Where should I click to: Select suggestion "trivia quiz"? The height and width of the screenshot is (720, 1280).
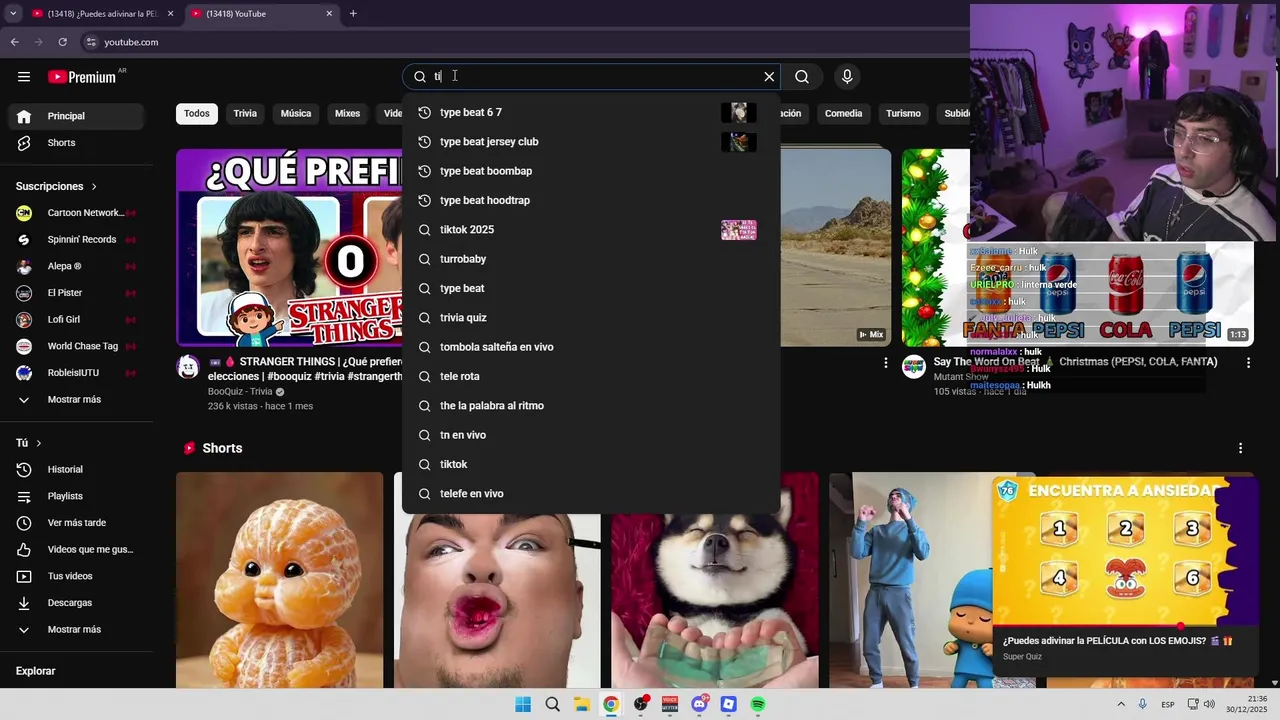tap(590, 318)
